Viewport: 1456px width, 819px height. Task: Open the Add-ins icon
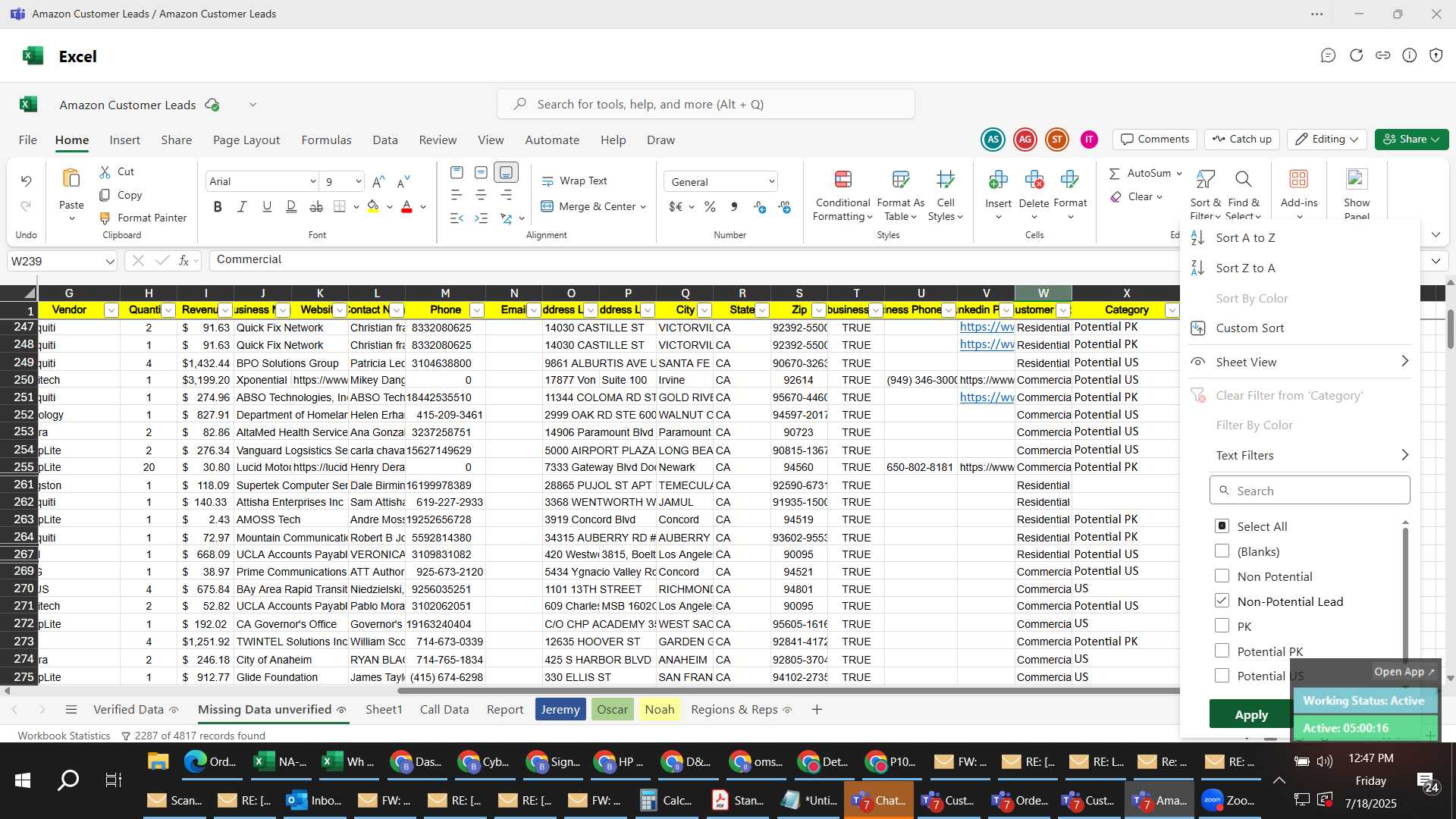pos(1299,179)
